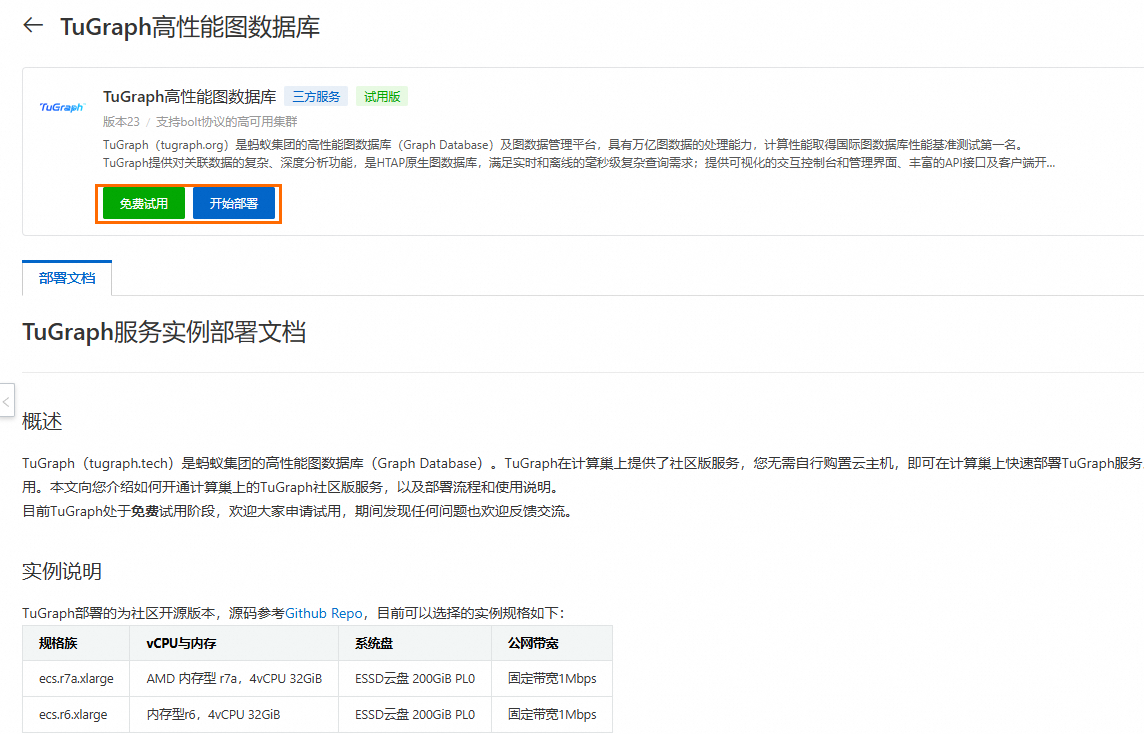
Task: Click ESSD云盘 200GiB PL0 in ecs.r7a.xlarge row
Action: (x=414, y=679)
